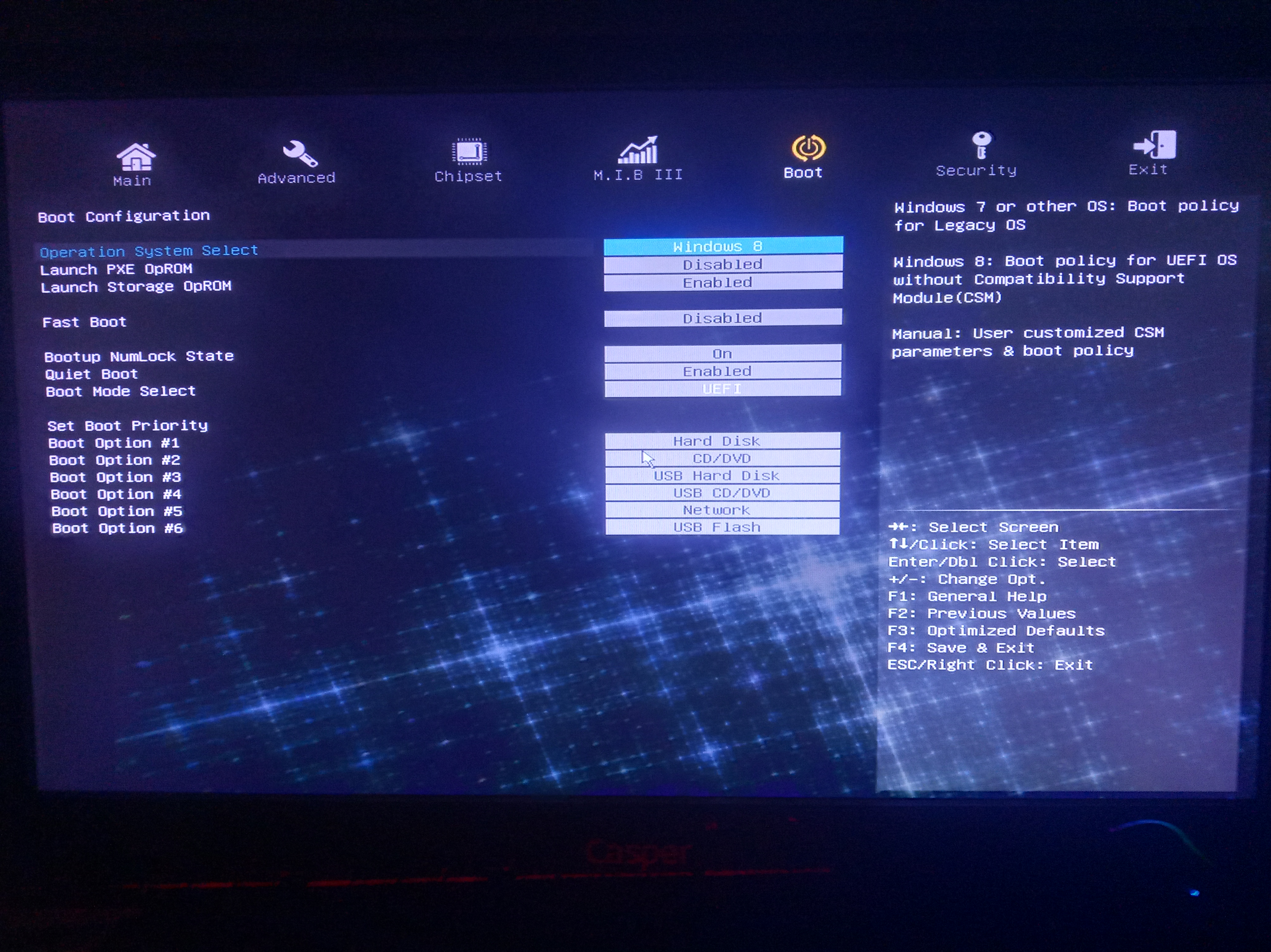Select the Operation System Select item
Screen dimensions: 1271x952
pos(149,251)
